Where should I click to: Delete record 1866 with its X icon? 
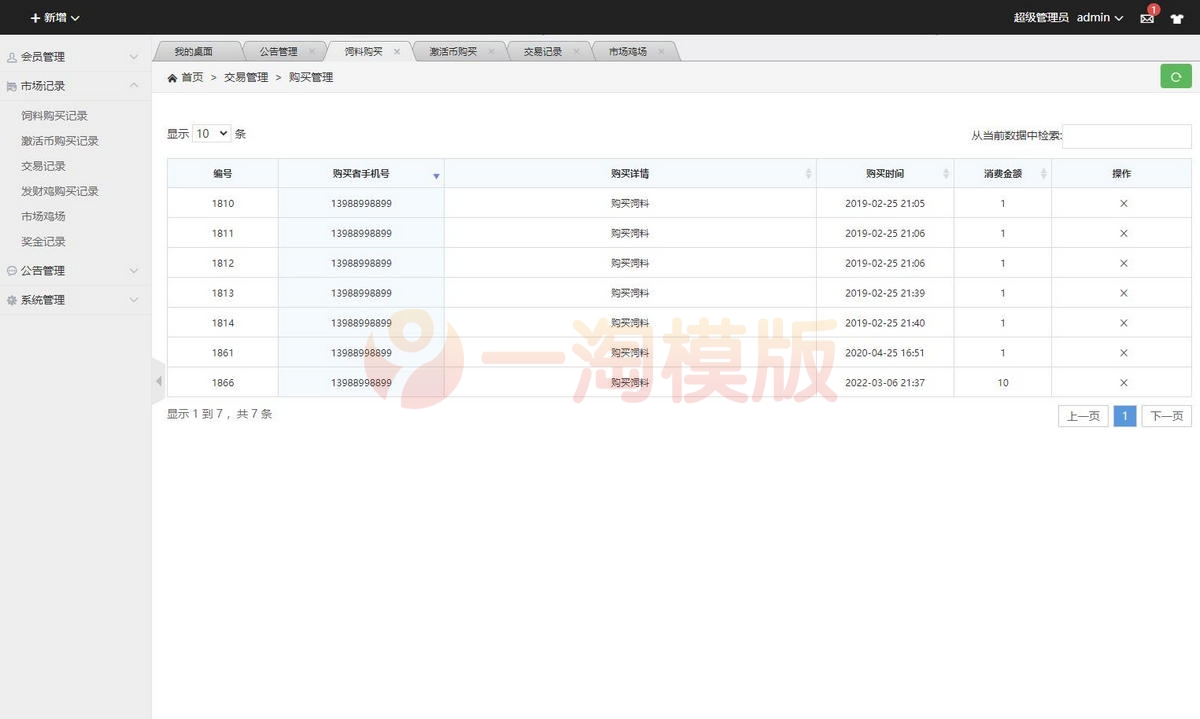tap(1123, 383)
